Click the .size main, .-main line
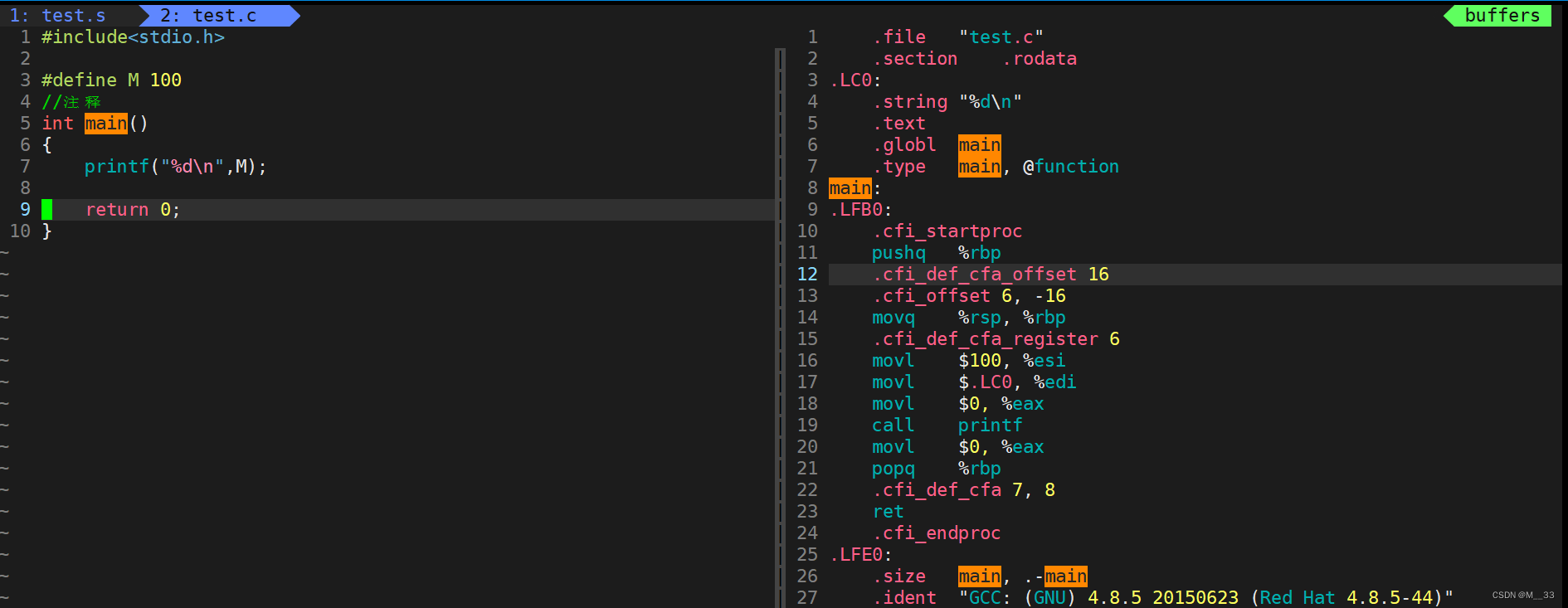Viewport: 1568px width, 608px height. (x=980, y=576)
